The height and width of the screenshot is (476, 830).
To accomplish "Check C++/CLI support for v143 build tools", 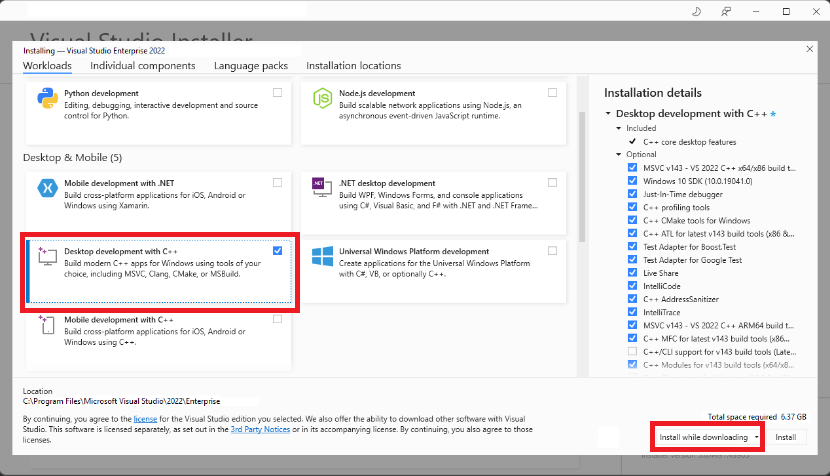I will click(632, 352).
